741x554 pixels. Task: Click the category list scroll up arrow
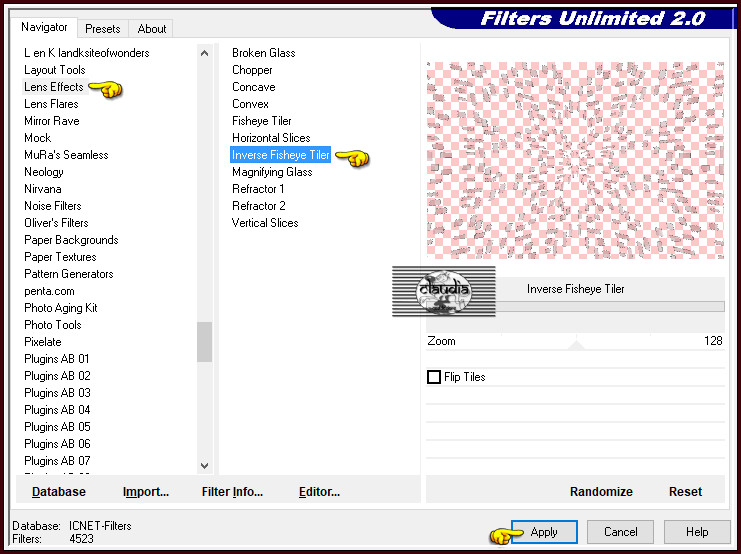(x=204, y=53)
